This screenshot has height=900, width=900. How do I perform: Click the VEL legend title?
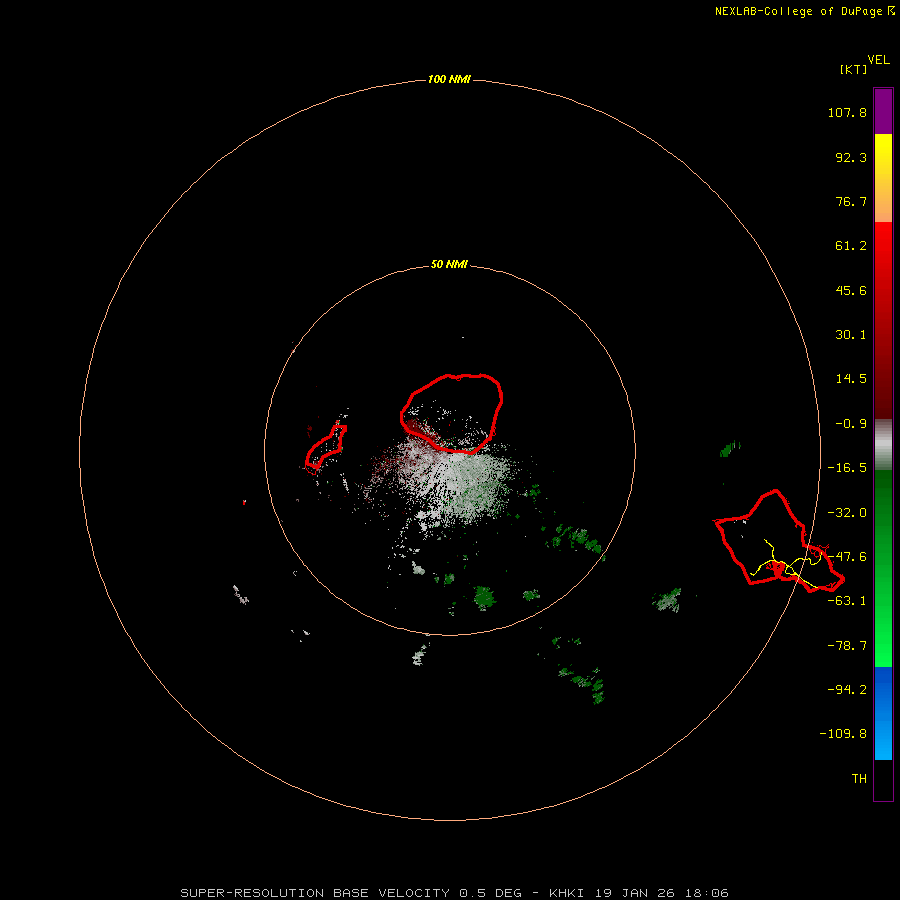pos(878,60)
